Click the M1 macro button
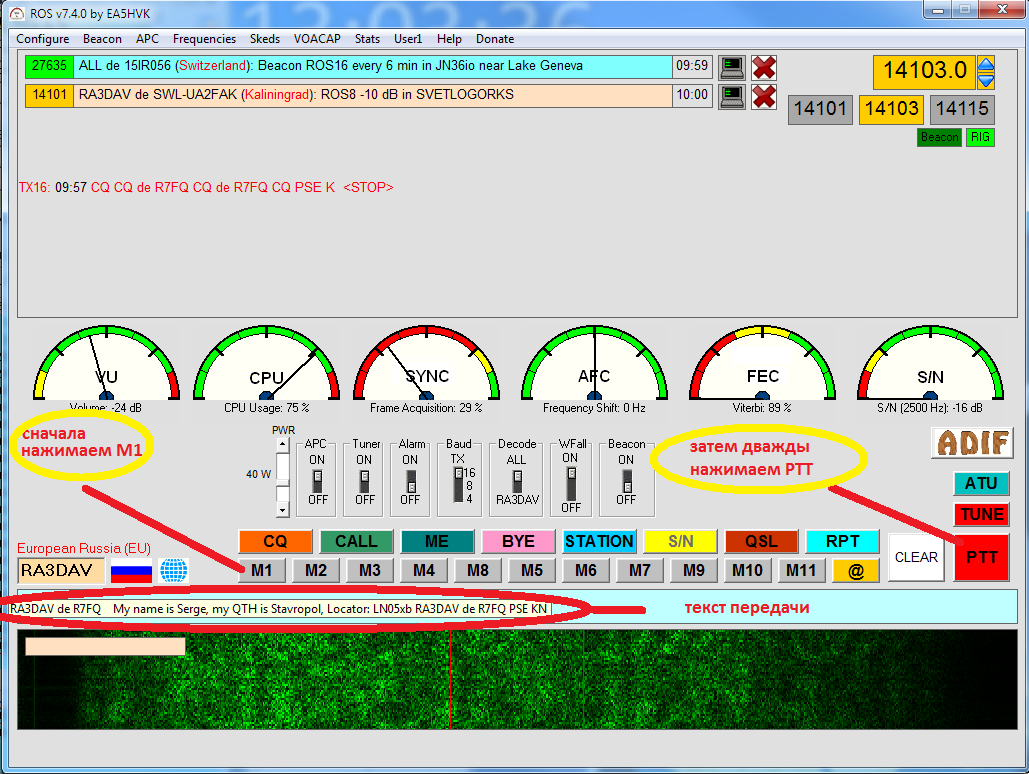Viewport: 1029px width, 774px height. [x=262, y=570]
